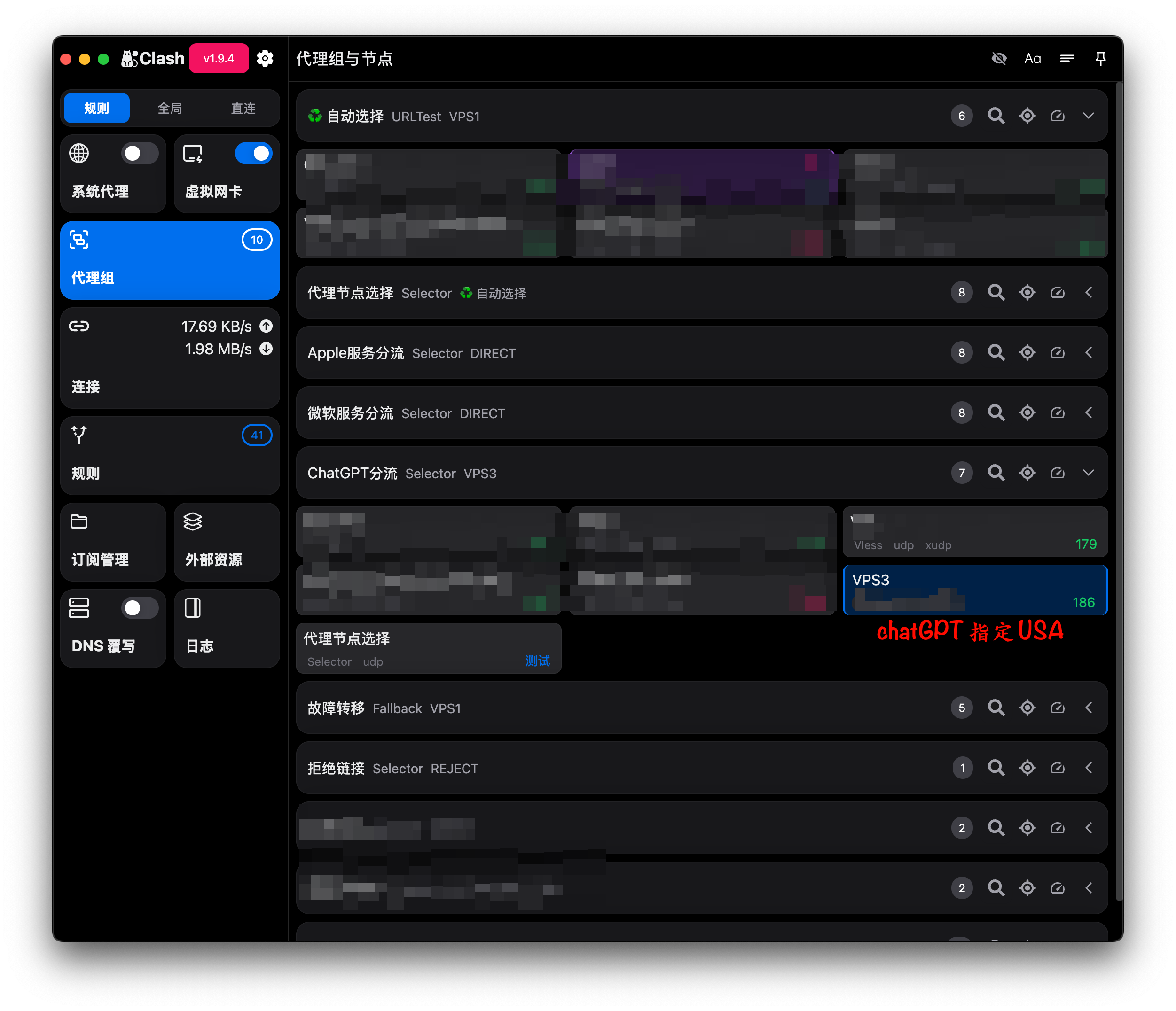1176x1011 pixels.
Task: Open the 订阅管理 panel
Action: click(x=113, y=541)
